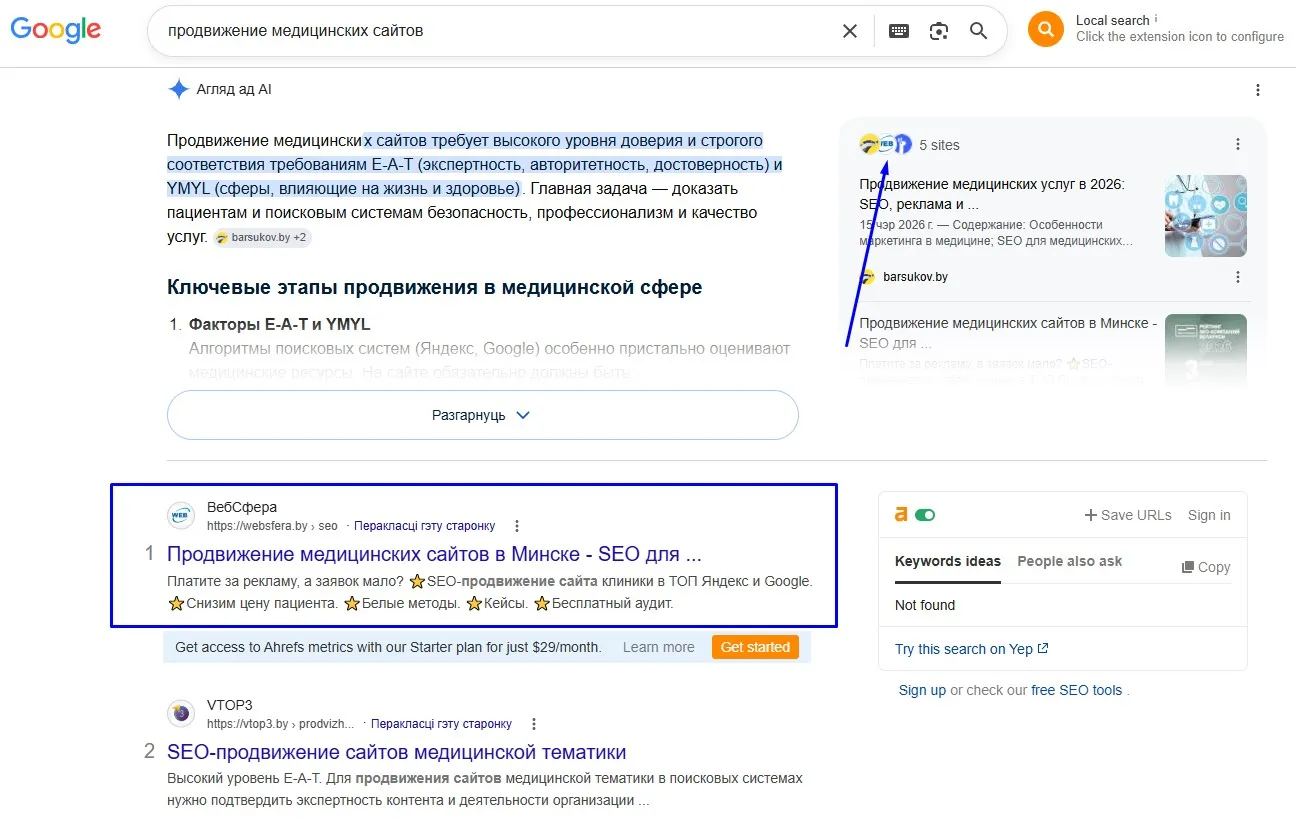Open SEO-продвижение сайтов медицинской тематики result
Screen dimensions: 1296x838
click(397, 752)
